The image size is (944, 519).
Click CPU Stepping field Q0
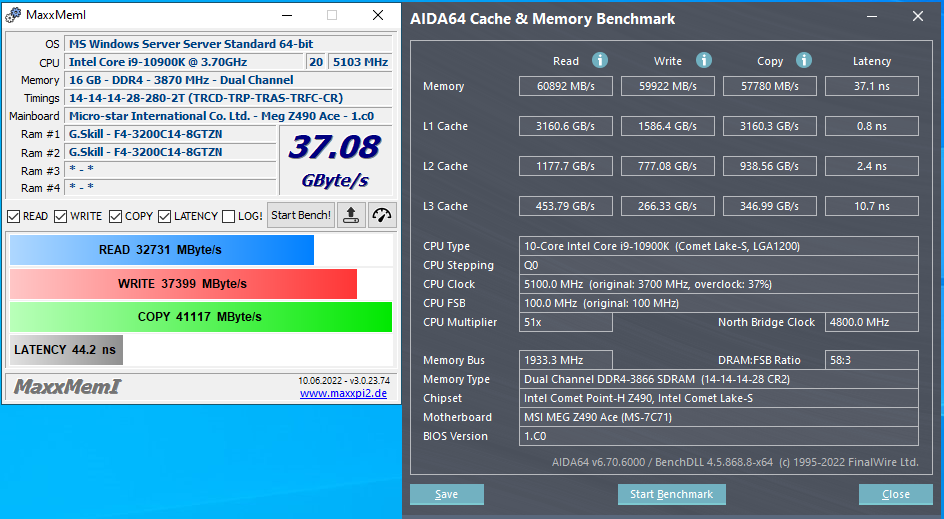[x=719, y=265]
